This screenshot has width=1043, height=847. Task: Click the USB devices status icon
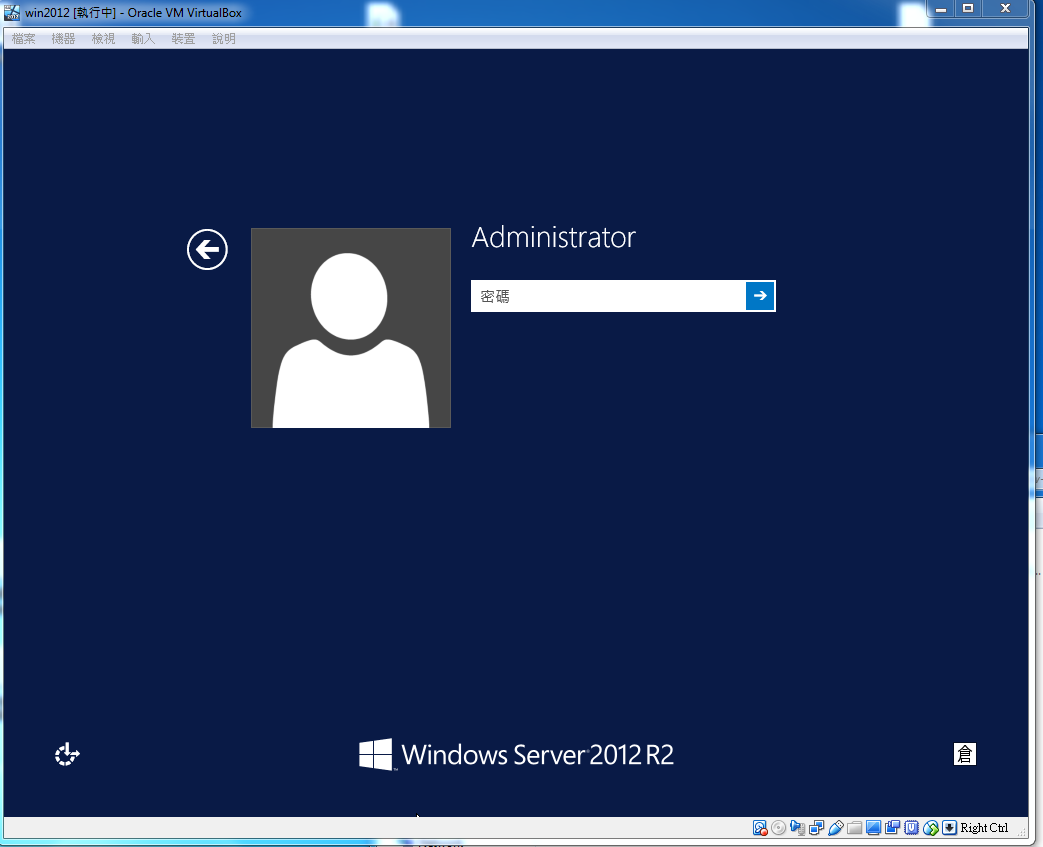pos(835,828)
